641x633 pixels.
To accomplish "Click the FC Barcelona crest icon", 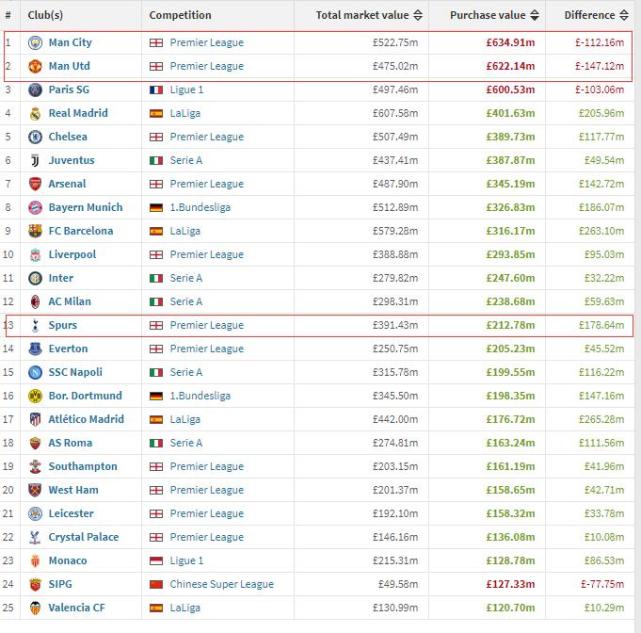I will pyautogui.click(x=35, y=231).
